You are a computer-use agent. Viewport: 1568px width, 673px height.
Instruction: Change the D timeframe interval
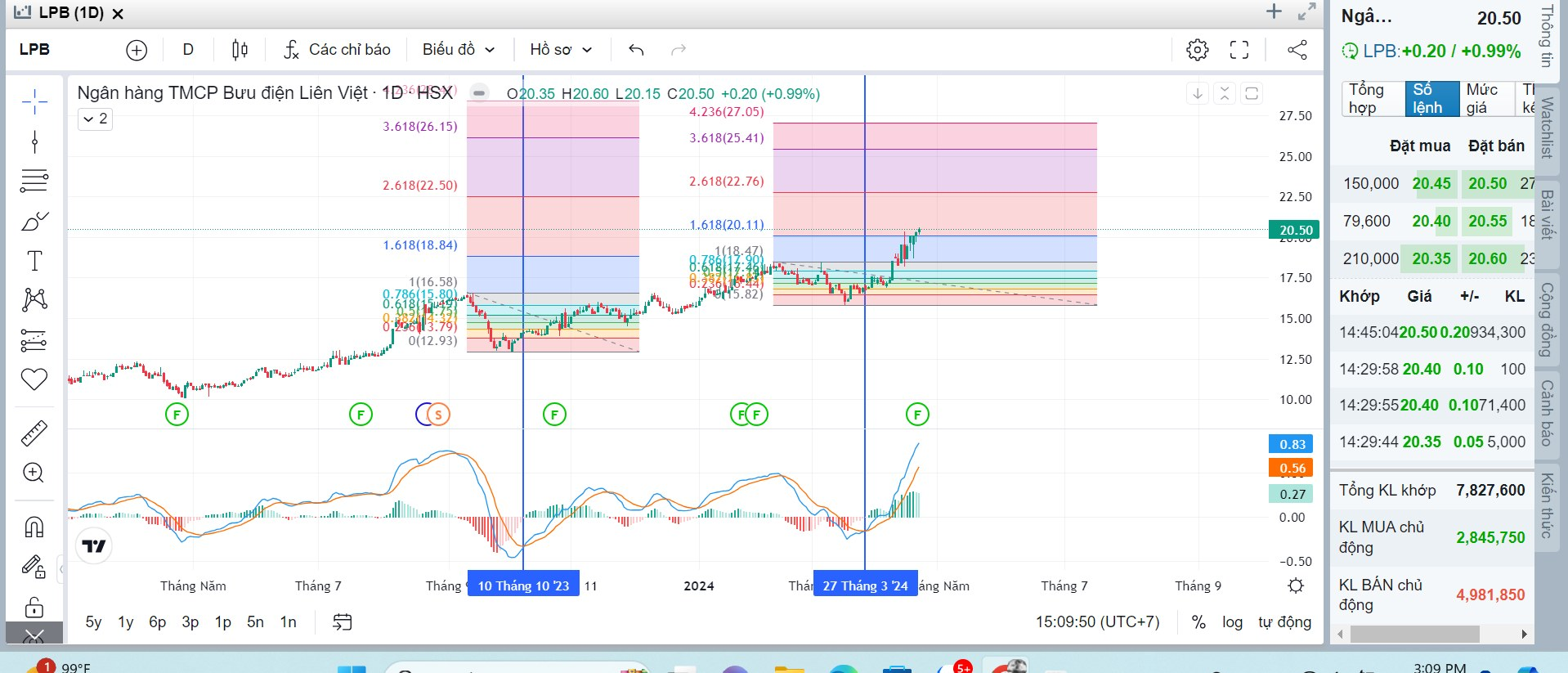[x=188, y=50]
